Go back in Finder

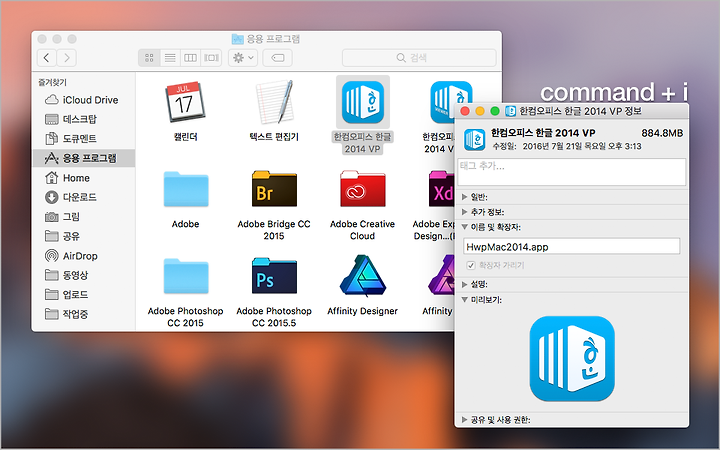(x=46, y=58)
